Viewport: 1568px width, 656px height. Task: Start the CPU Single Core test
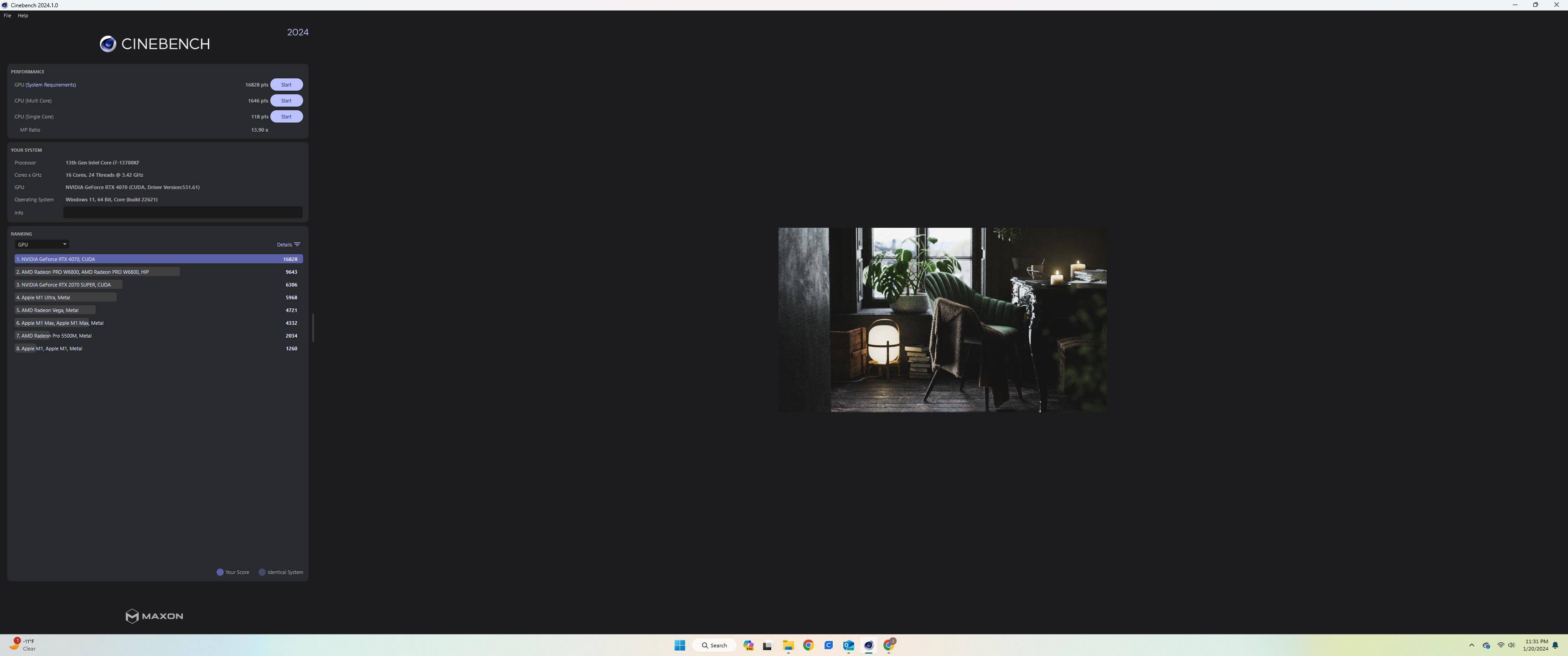286,116
